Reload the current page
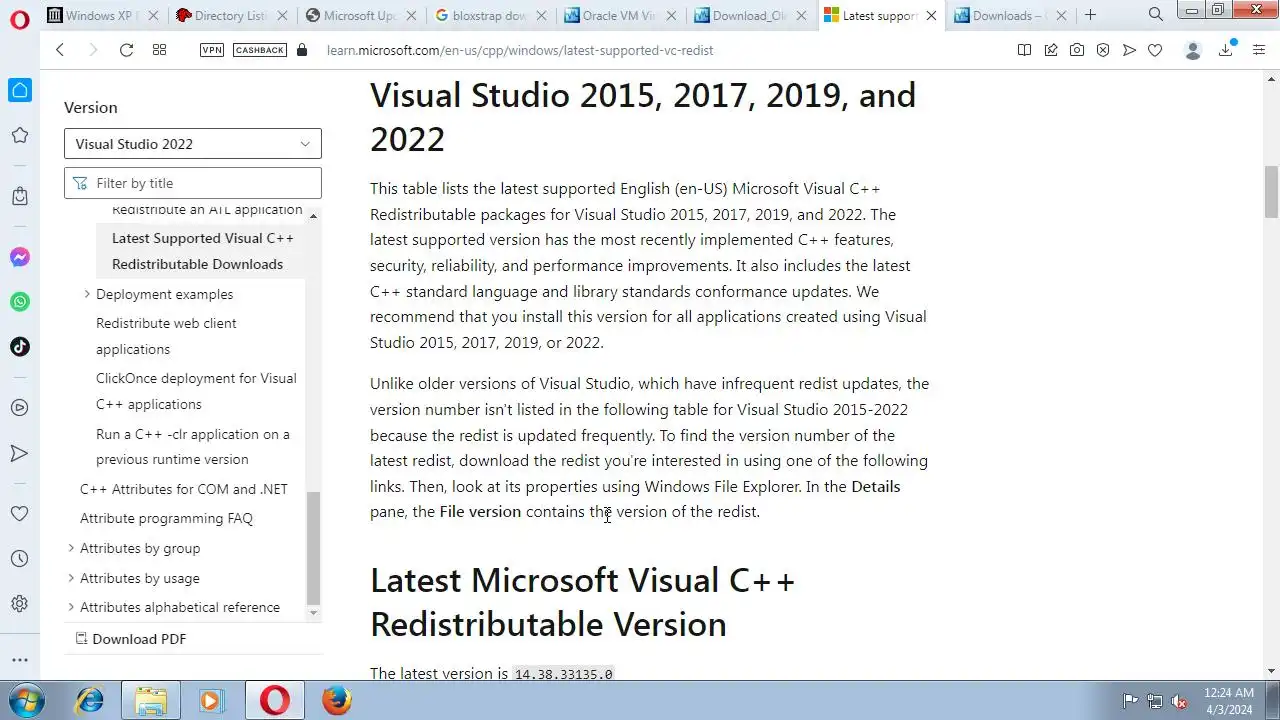Image resolution: width=1280 pixels, height=720 pixels. pyautogui.click(x=126, y=50)
